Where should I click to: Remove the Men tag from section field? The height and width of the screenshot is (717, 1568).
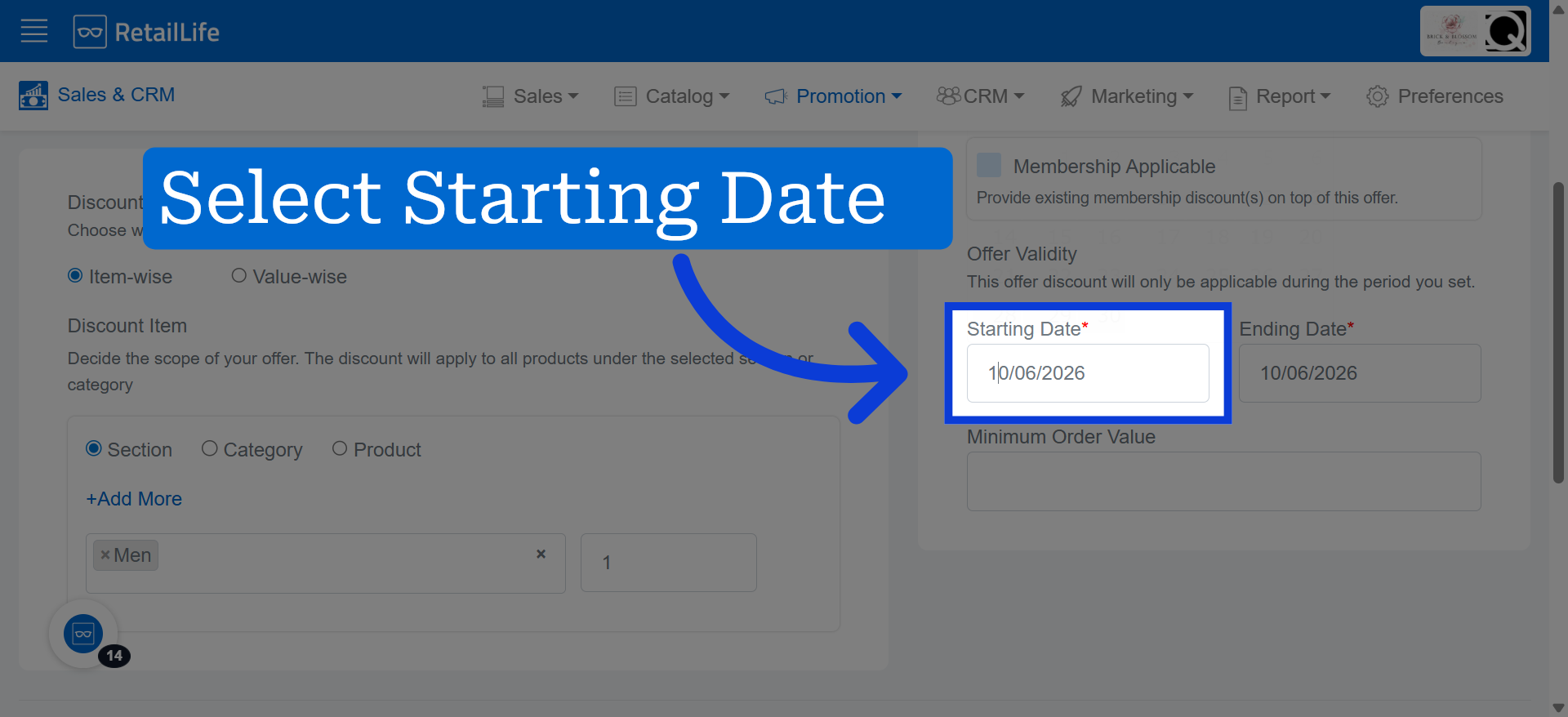click(105, 555)
